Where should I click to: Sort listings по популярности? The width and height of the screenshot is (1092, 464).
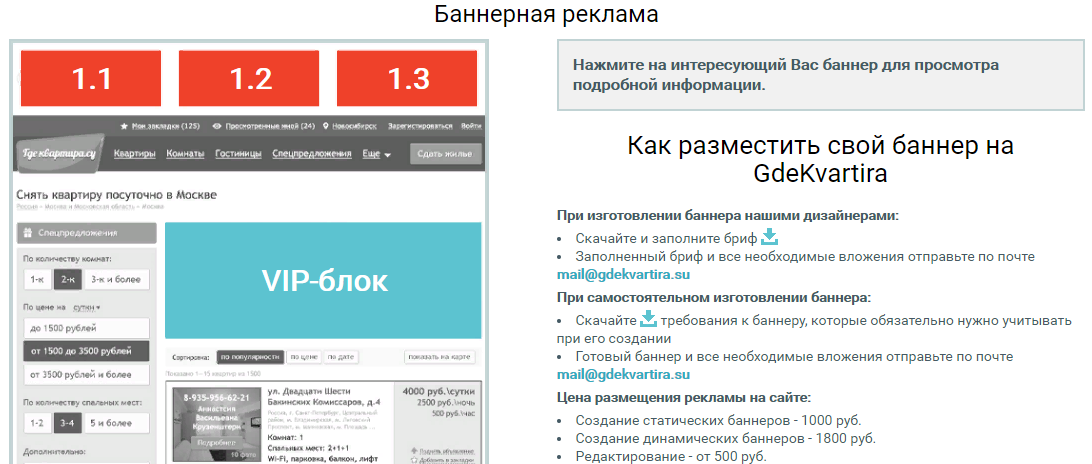point(250,357)
